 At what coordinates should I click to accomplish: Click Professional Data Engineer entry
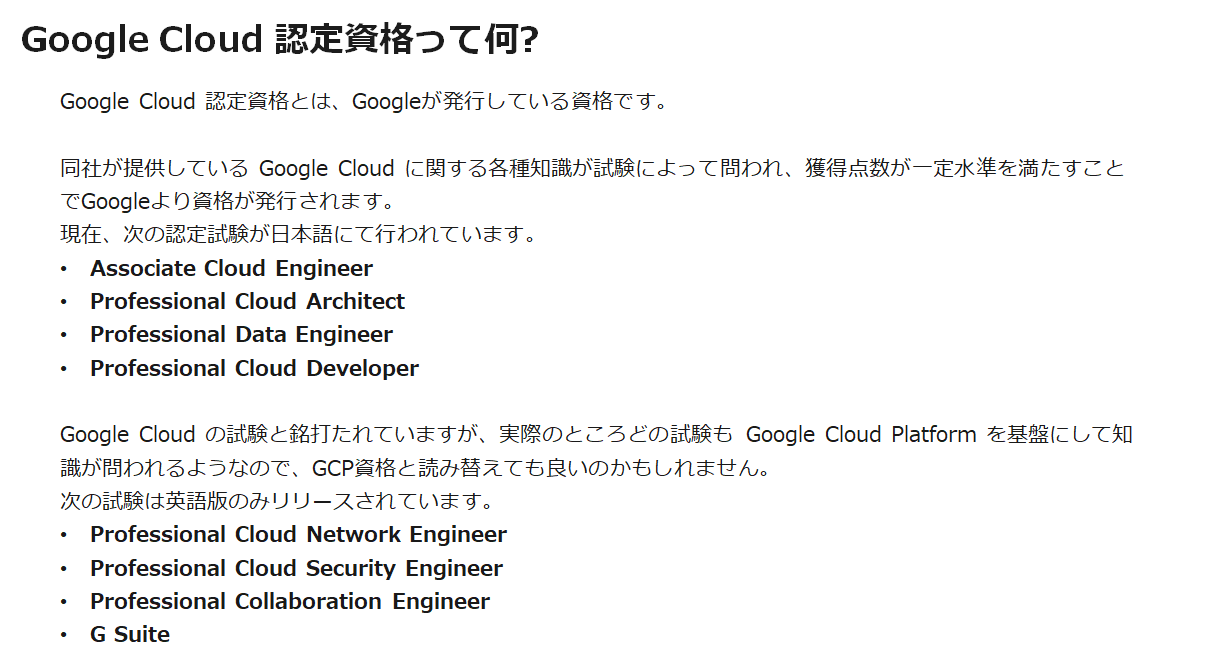(x=241, y=334)
